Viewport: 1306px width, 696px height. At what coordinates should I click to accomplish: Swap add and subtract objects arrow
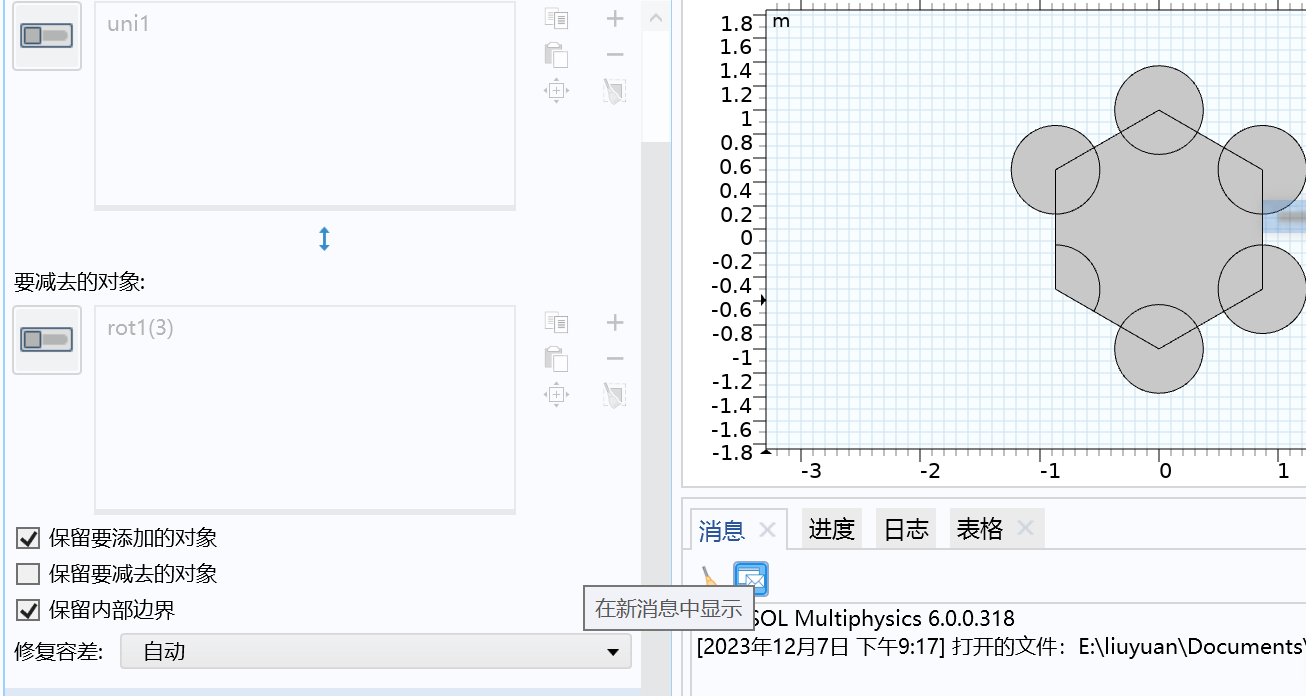tap(324, 239)
